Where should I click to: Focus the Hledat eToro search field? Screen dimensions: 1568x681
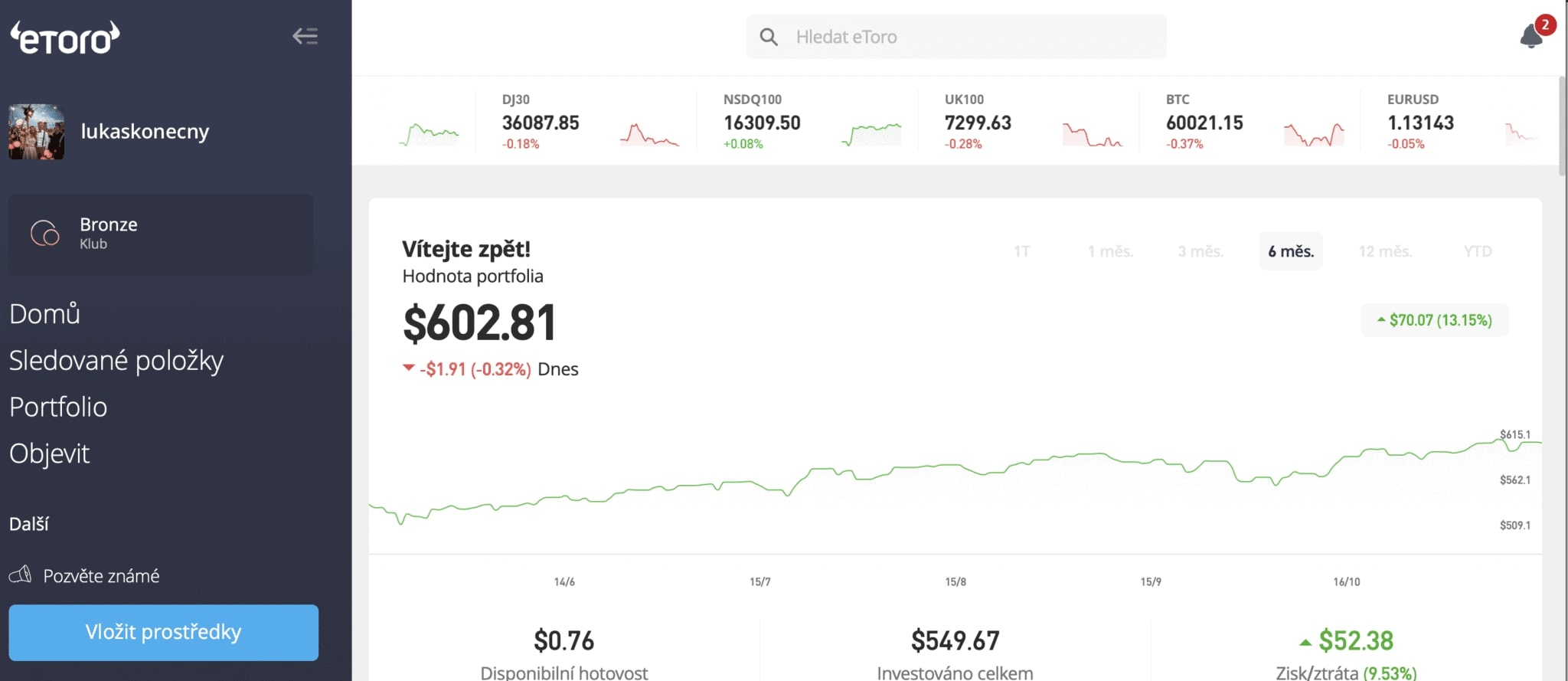coord(956,37)
